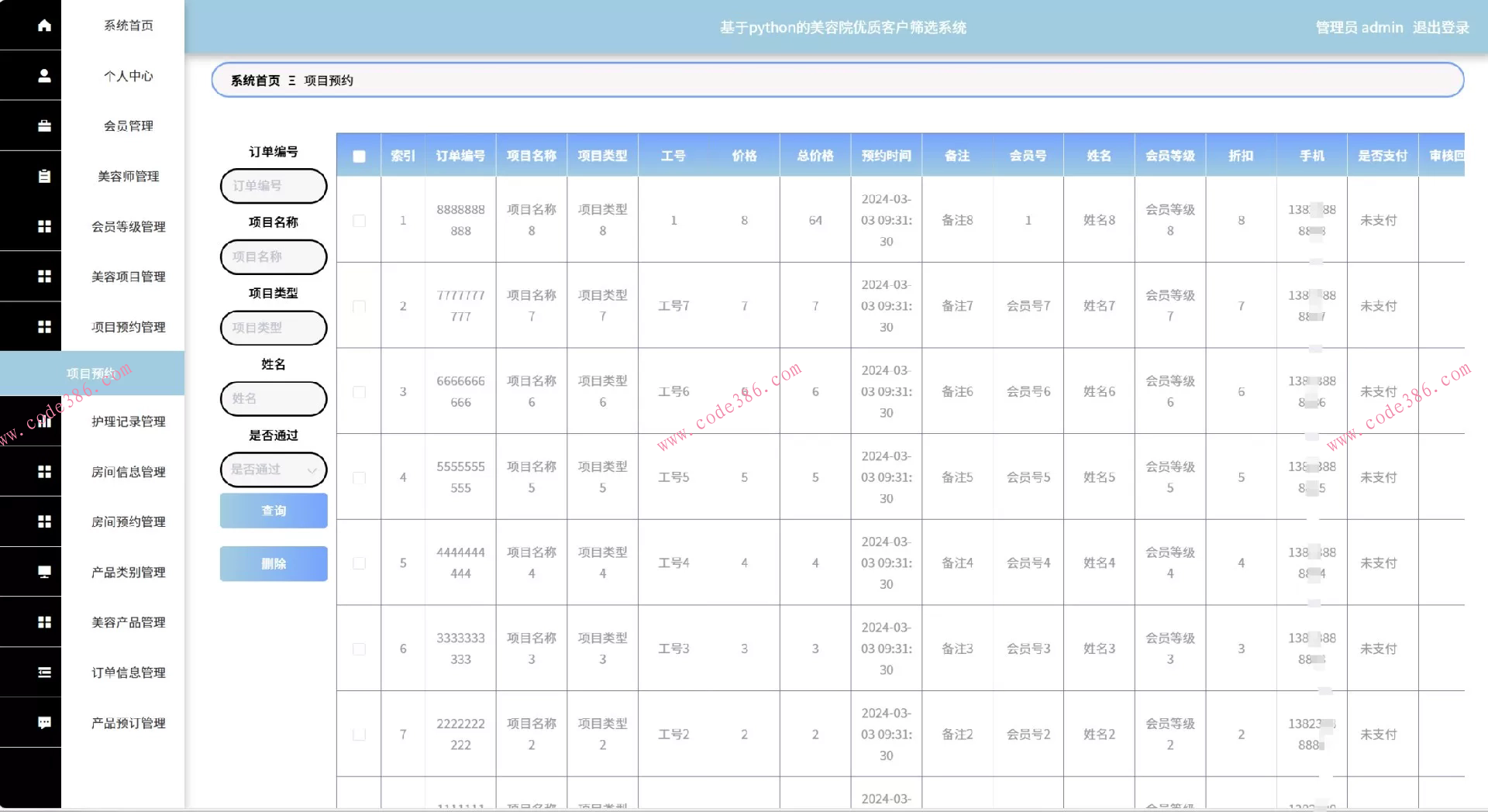Open the 是否通过 dropdown filter
This screenshot has width=1488, height=812.
click(x=274, y=470)
